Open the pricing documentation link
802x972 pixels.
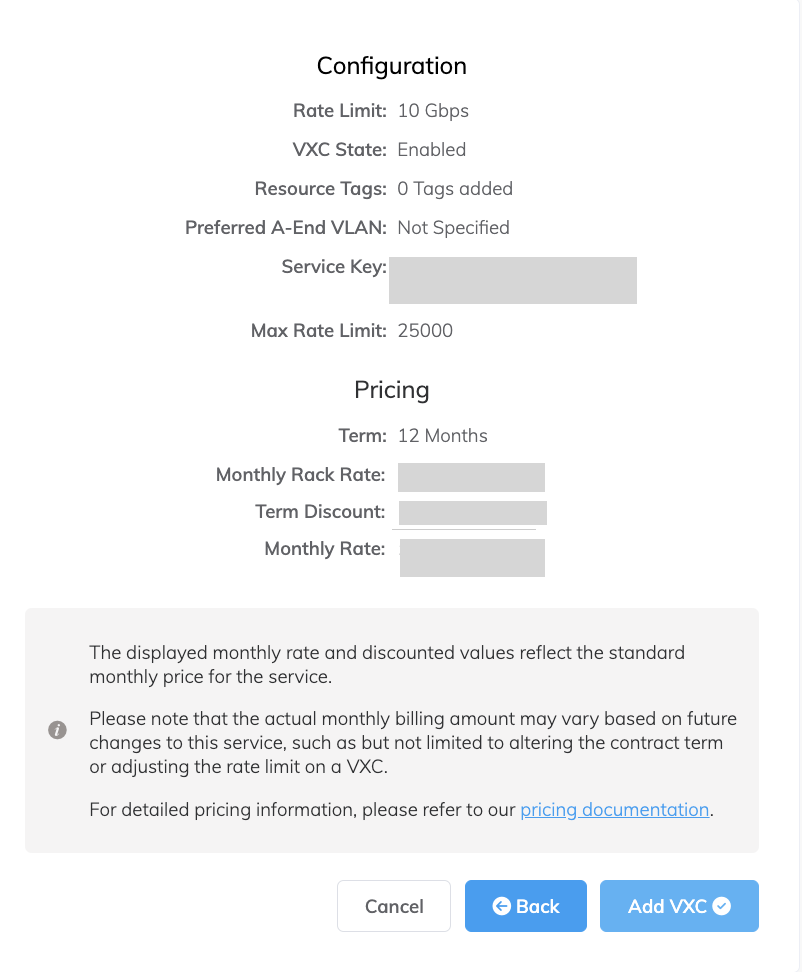[x=614, y=809]
